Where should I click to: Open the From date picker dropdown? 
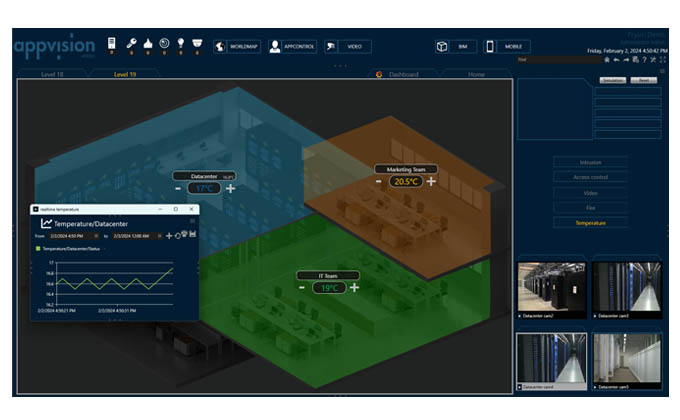point(96,235)
